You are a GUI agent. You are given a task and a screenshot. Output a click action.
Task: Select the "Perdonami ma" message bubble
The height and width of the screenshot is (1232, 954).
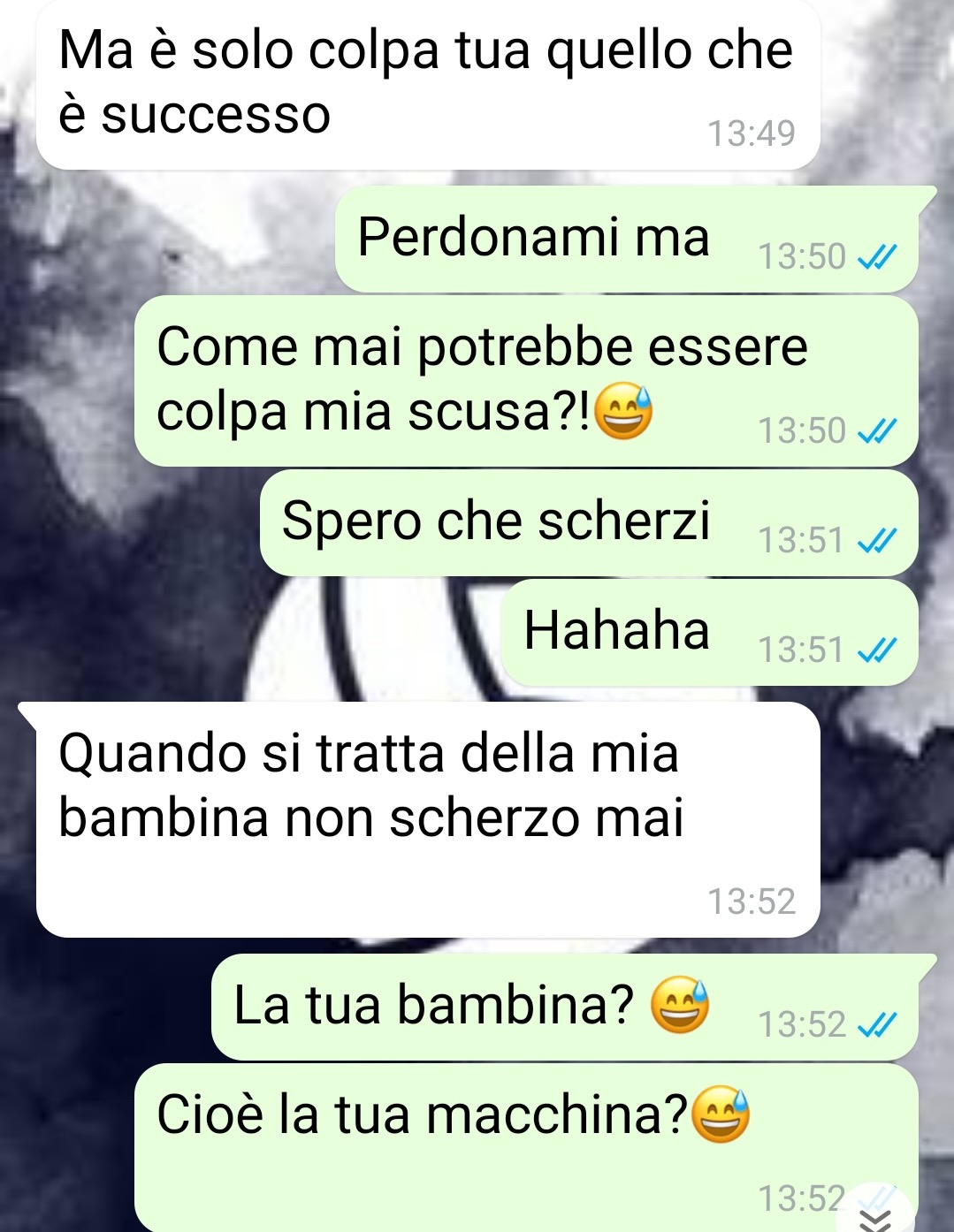[x=627, y=240]
